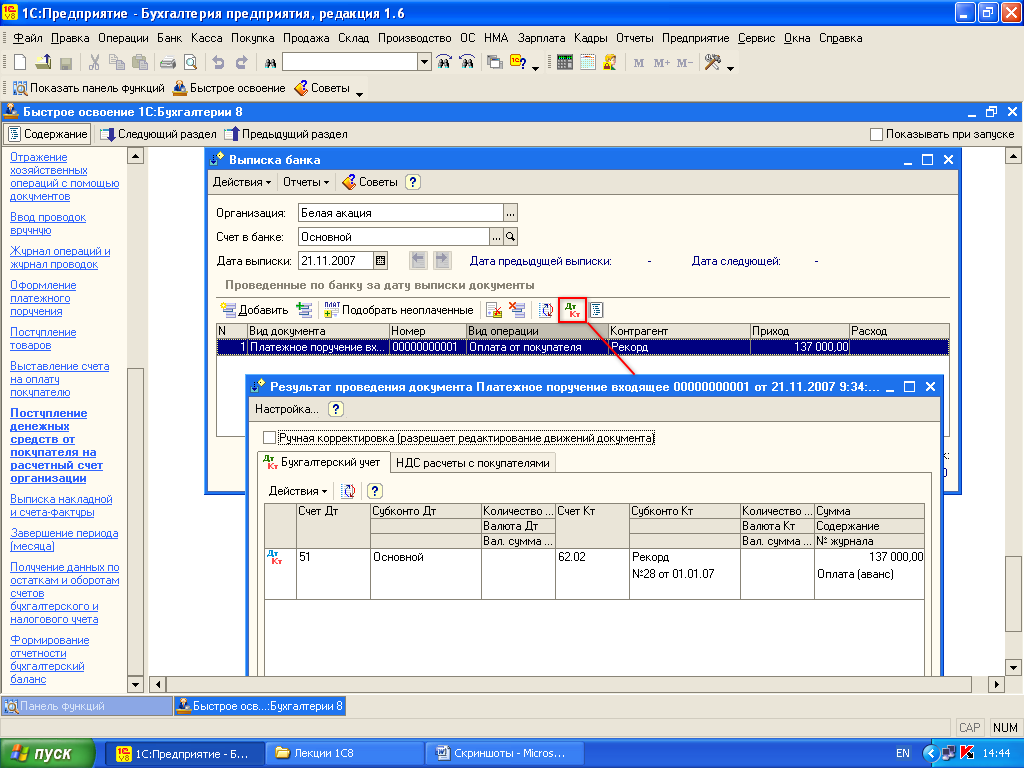Toggle Ручная корректировка checkbox

pos(269,438)
